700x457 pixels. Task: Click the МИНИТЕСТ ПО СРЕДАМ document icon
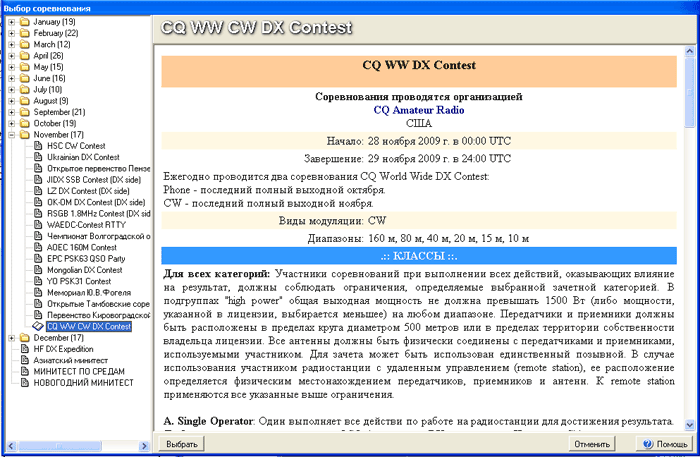coord(25,371)
